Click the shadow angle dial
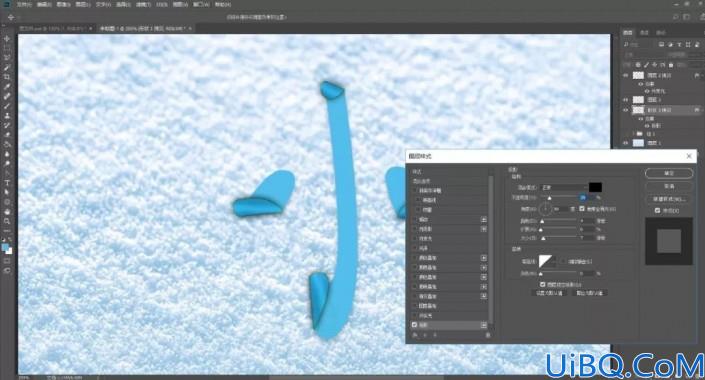 click(x=545, y=209)
